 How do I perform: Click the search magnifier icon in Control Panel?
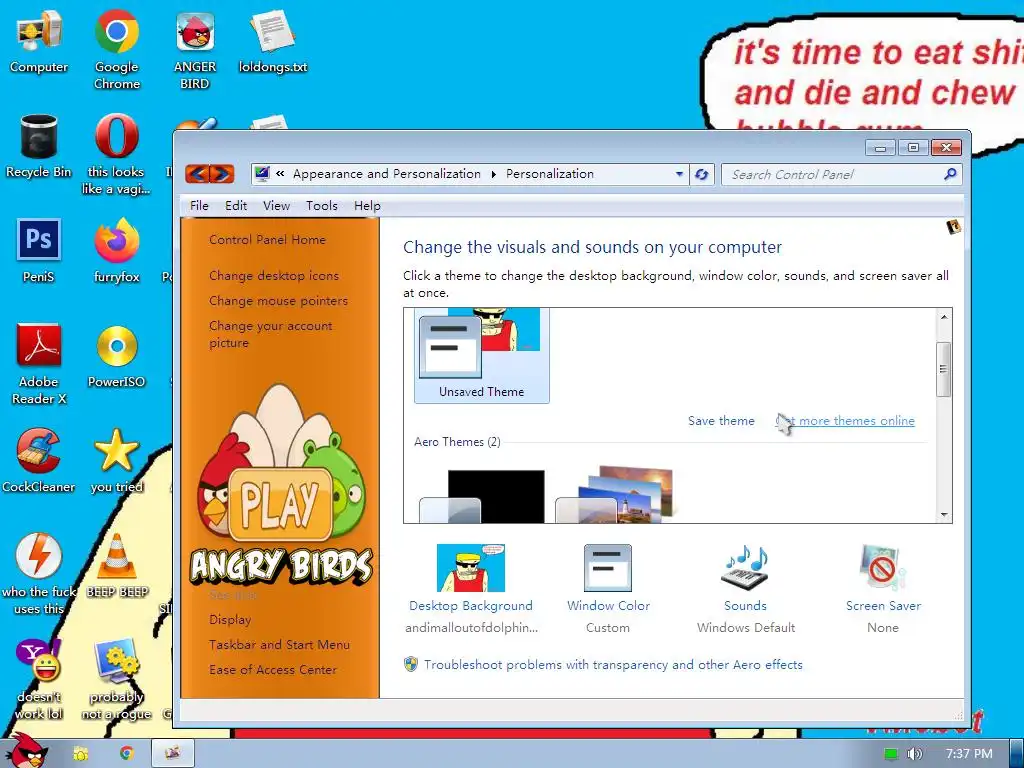[x=950, y=174]
